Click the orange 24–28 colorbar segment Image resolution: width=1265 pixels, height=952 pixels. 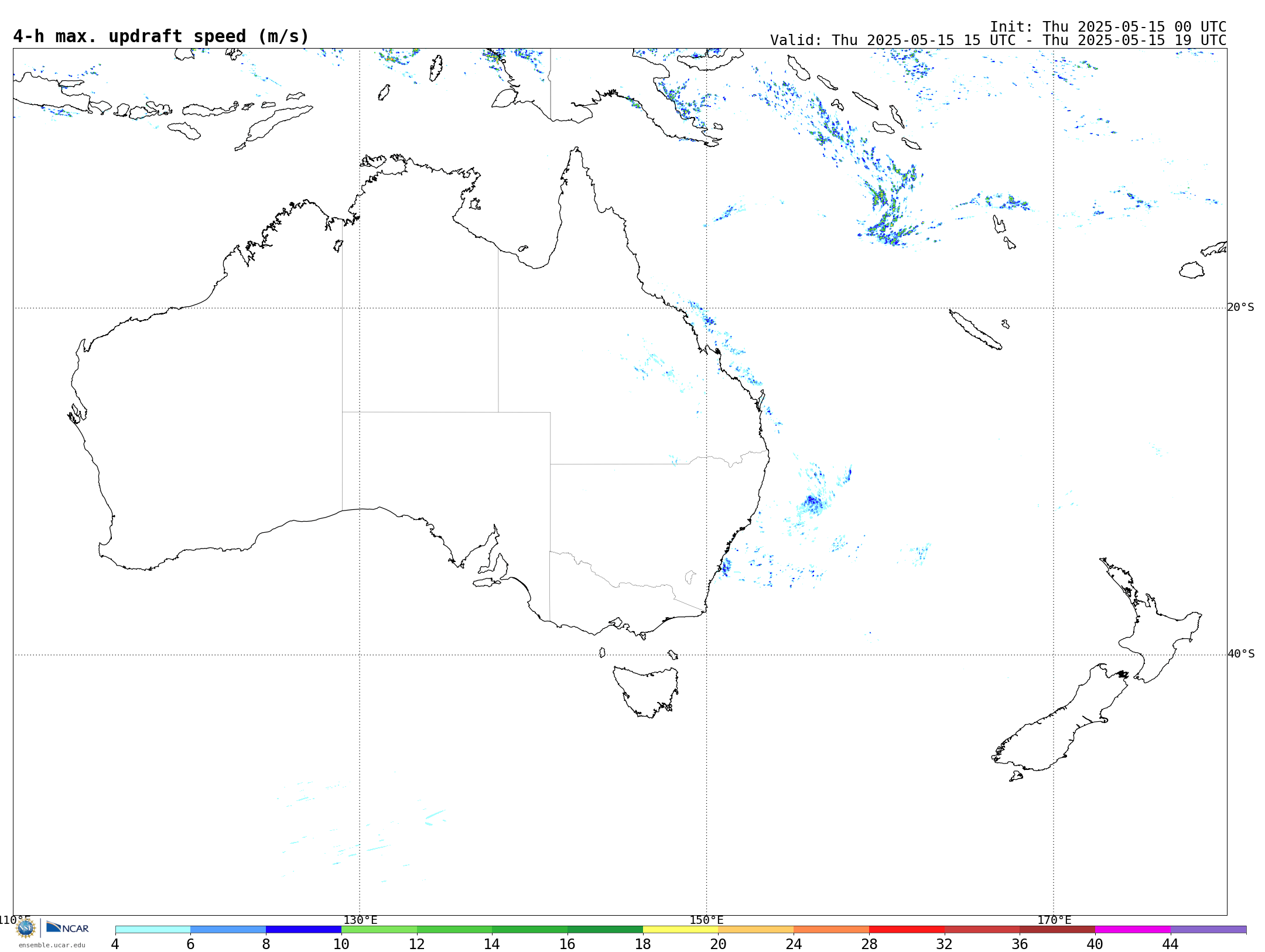[x=832, y=930]
